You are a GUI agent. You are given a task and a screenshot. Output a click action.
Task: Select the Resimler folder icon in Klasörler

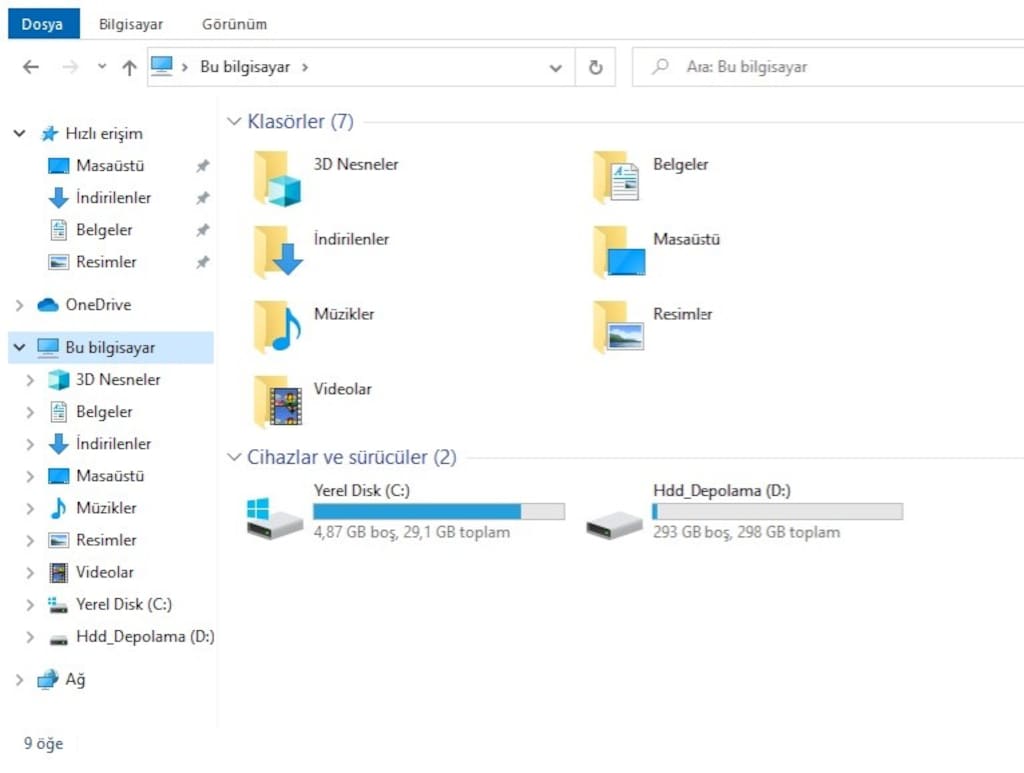tap(618, 326)
